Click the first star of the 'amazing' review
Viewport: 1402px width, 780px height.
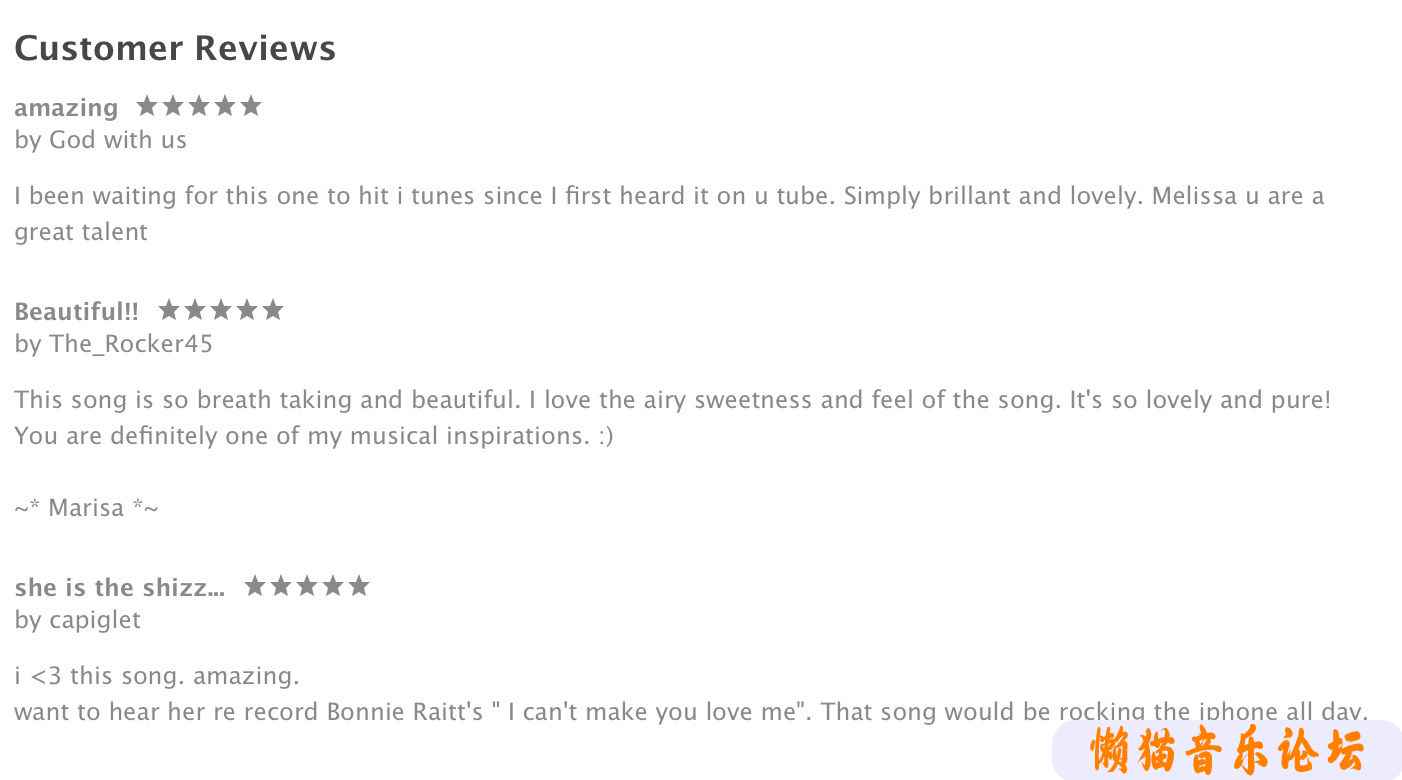point(147,106)
